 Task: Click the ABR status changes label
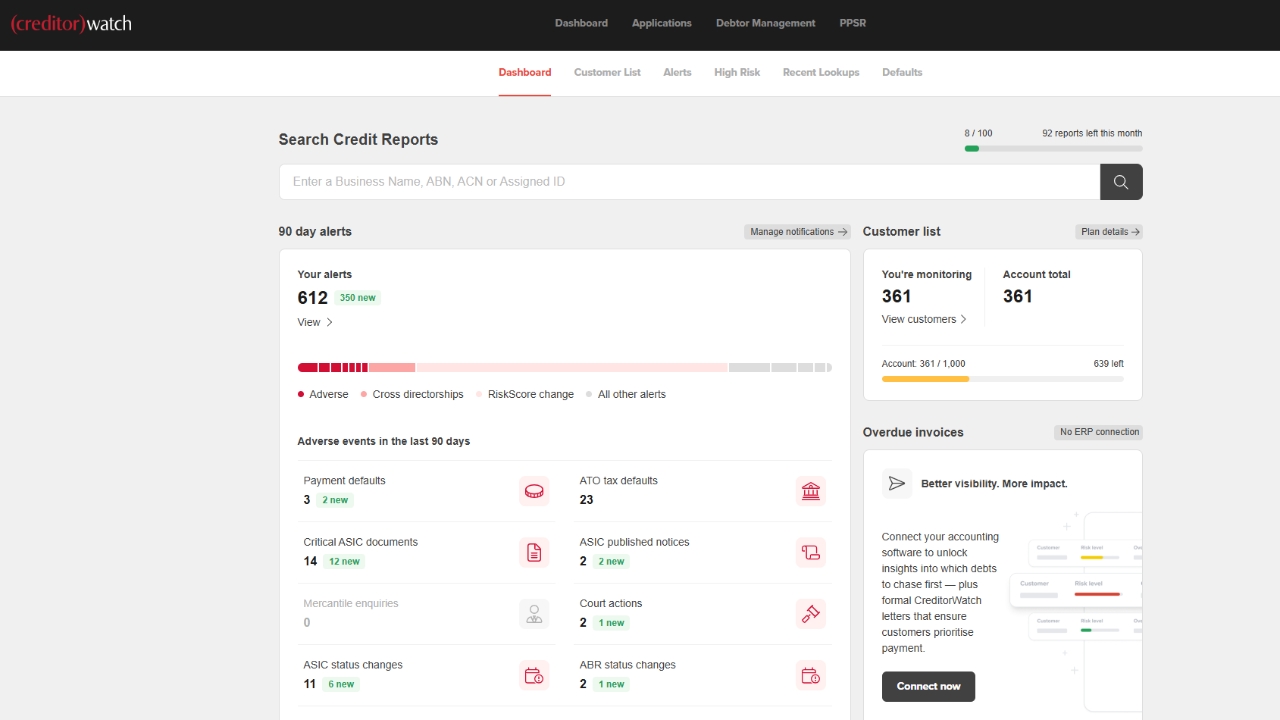pos(628,665)
